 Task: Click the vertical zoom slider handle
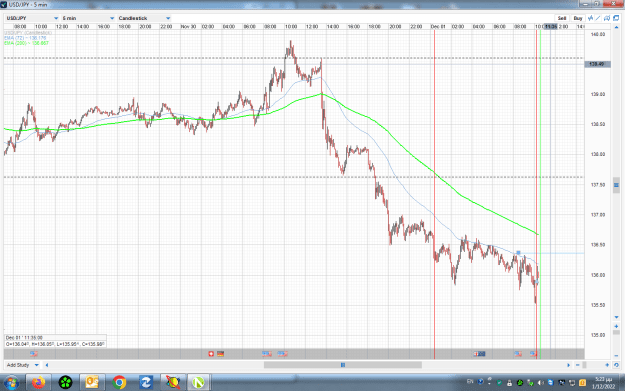click(616, 332)
